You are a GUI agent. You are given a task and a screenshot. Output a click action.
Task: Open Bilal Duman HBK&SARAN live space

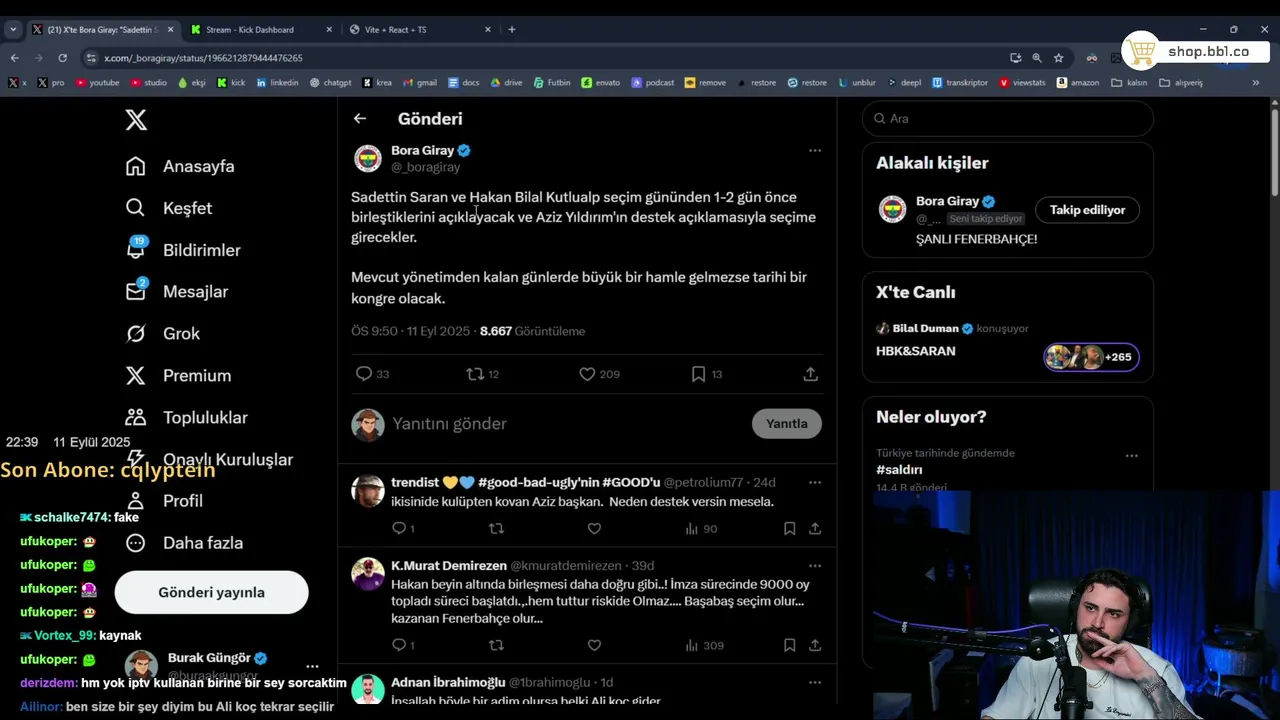[x=1007, y=340]
